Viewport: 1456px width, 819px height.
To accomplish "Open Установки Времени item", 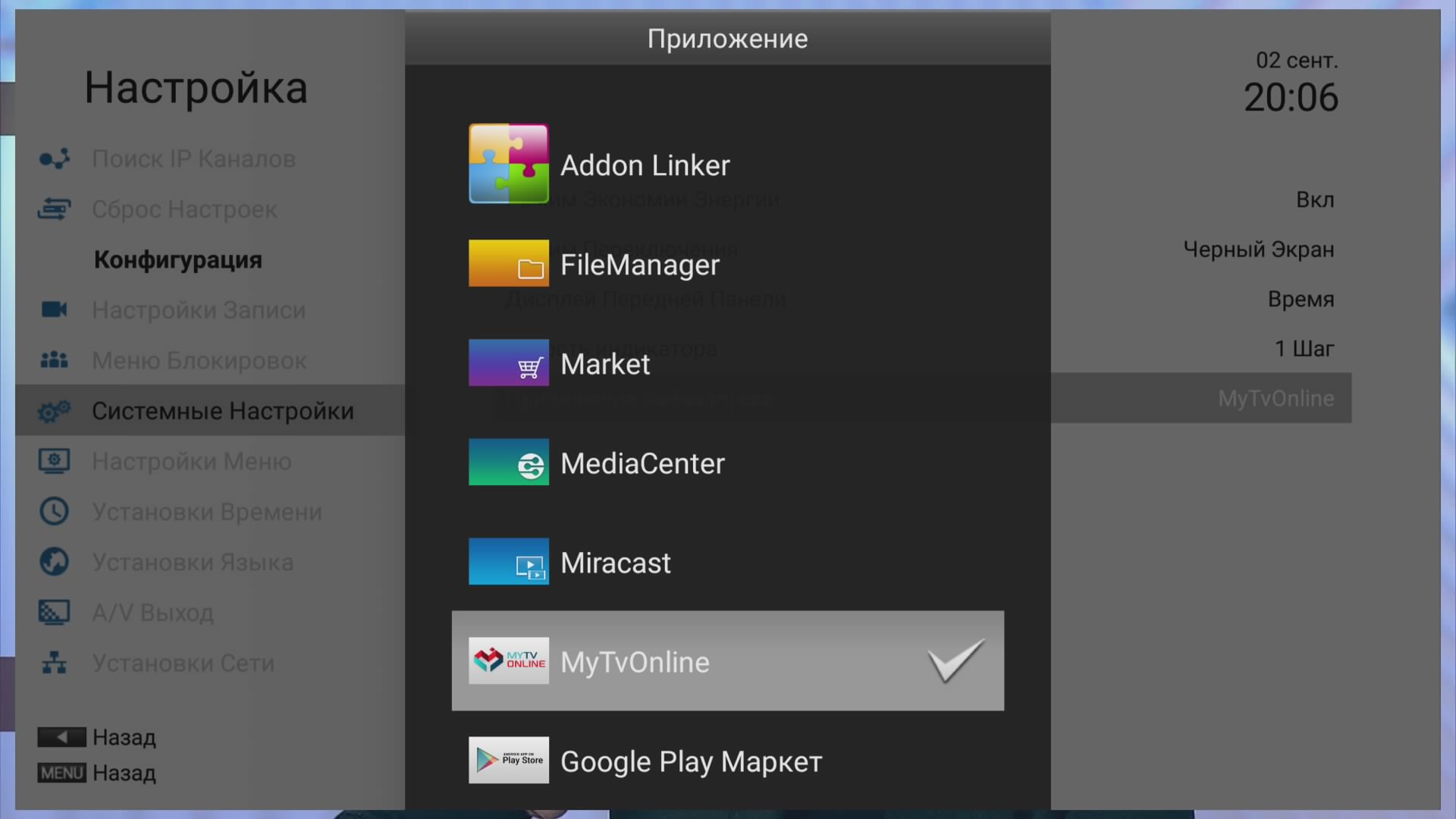I will [x=207, y=512].
